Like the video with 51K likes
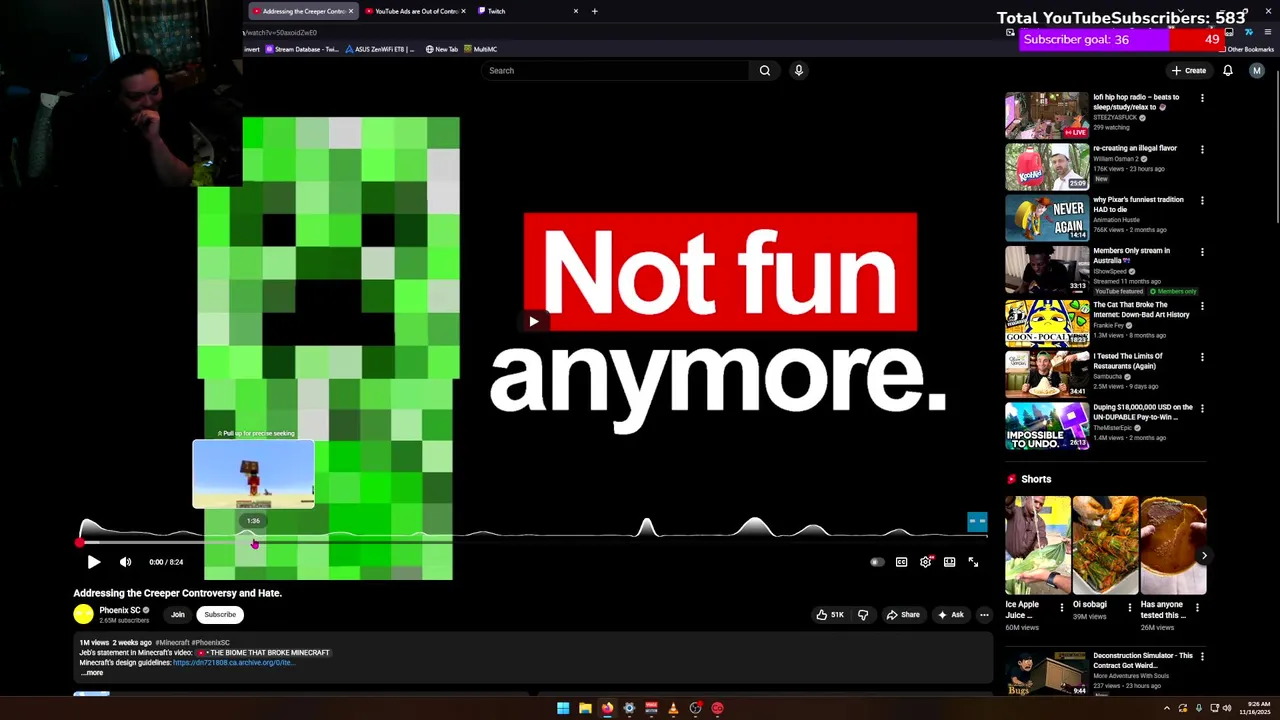 pos(830,615)
